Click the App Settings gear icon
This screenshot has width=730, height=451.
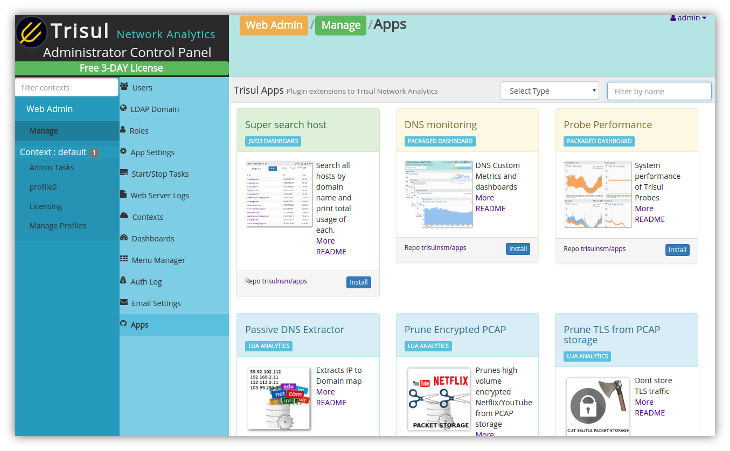tap(123, 151)
